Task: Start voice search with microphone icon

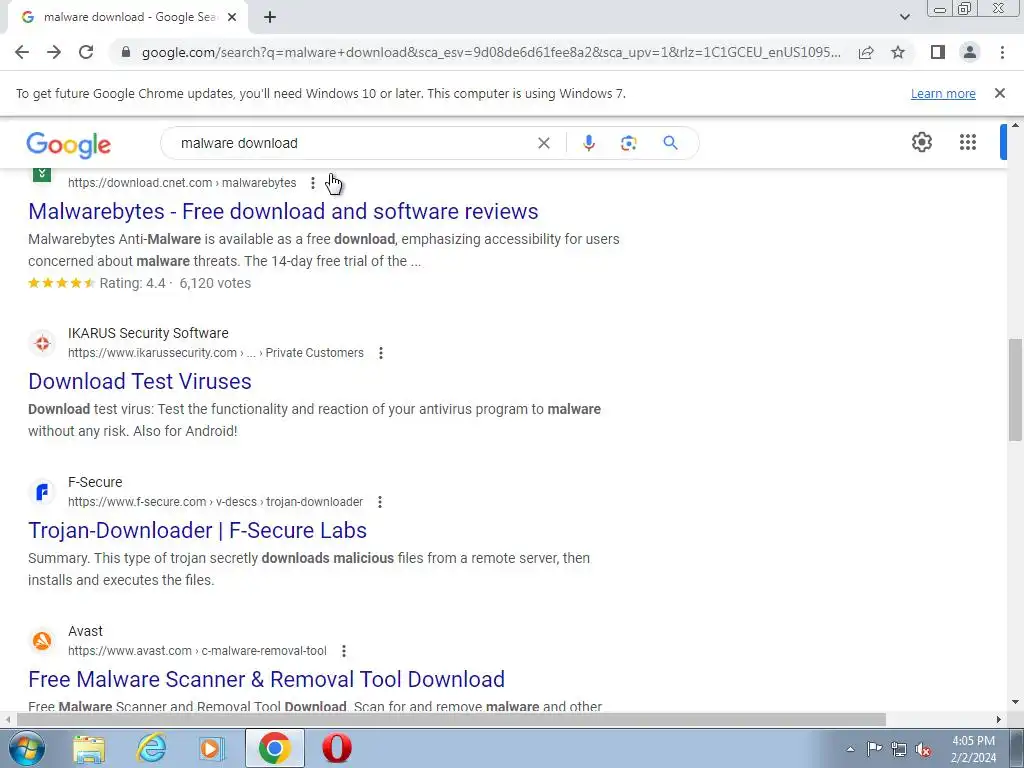Action: 588,143
